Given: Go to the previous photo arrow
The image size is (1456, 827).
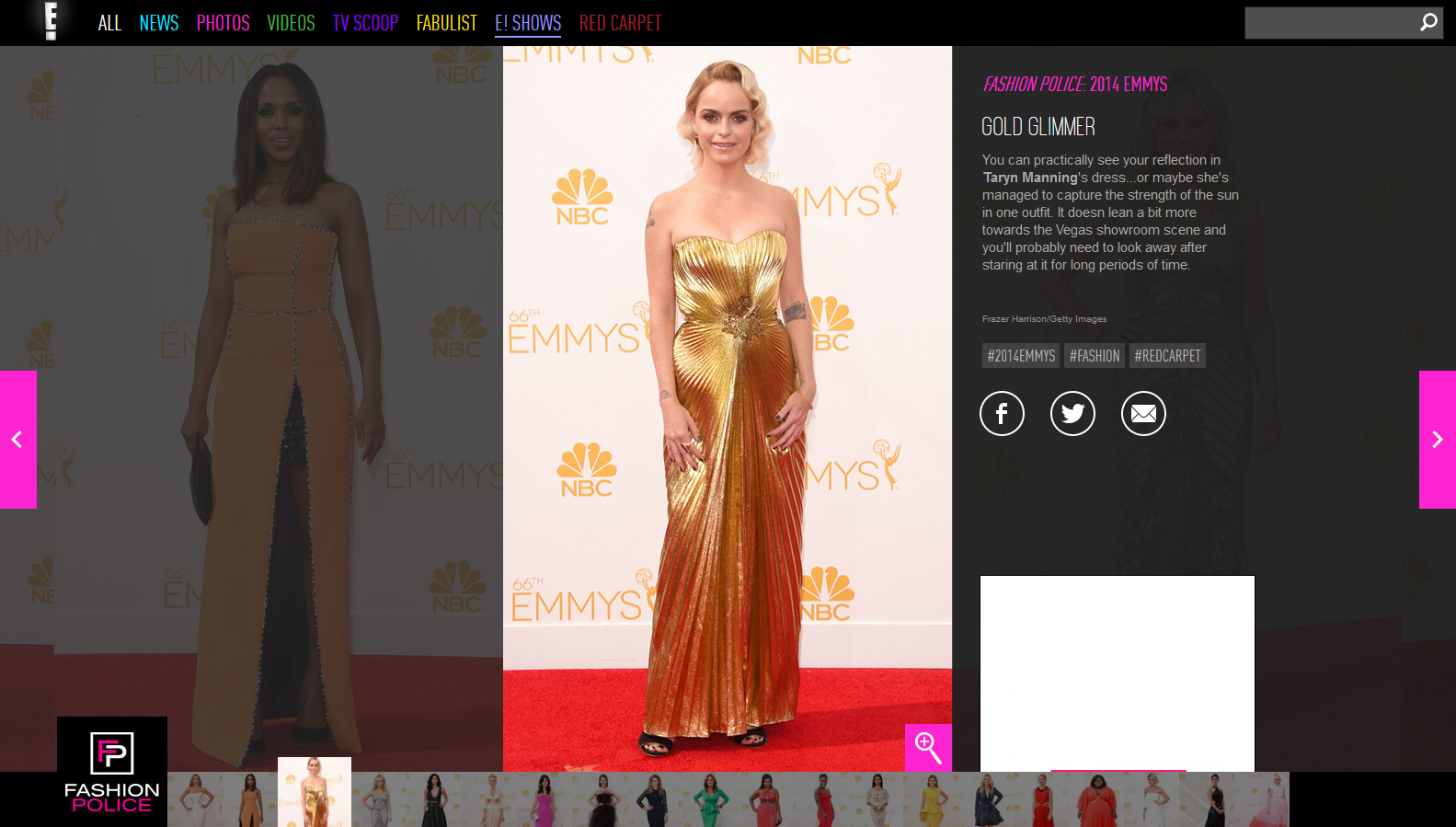Looking at the screenshot, I should click(x=17, y=440).
